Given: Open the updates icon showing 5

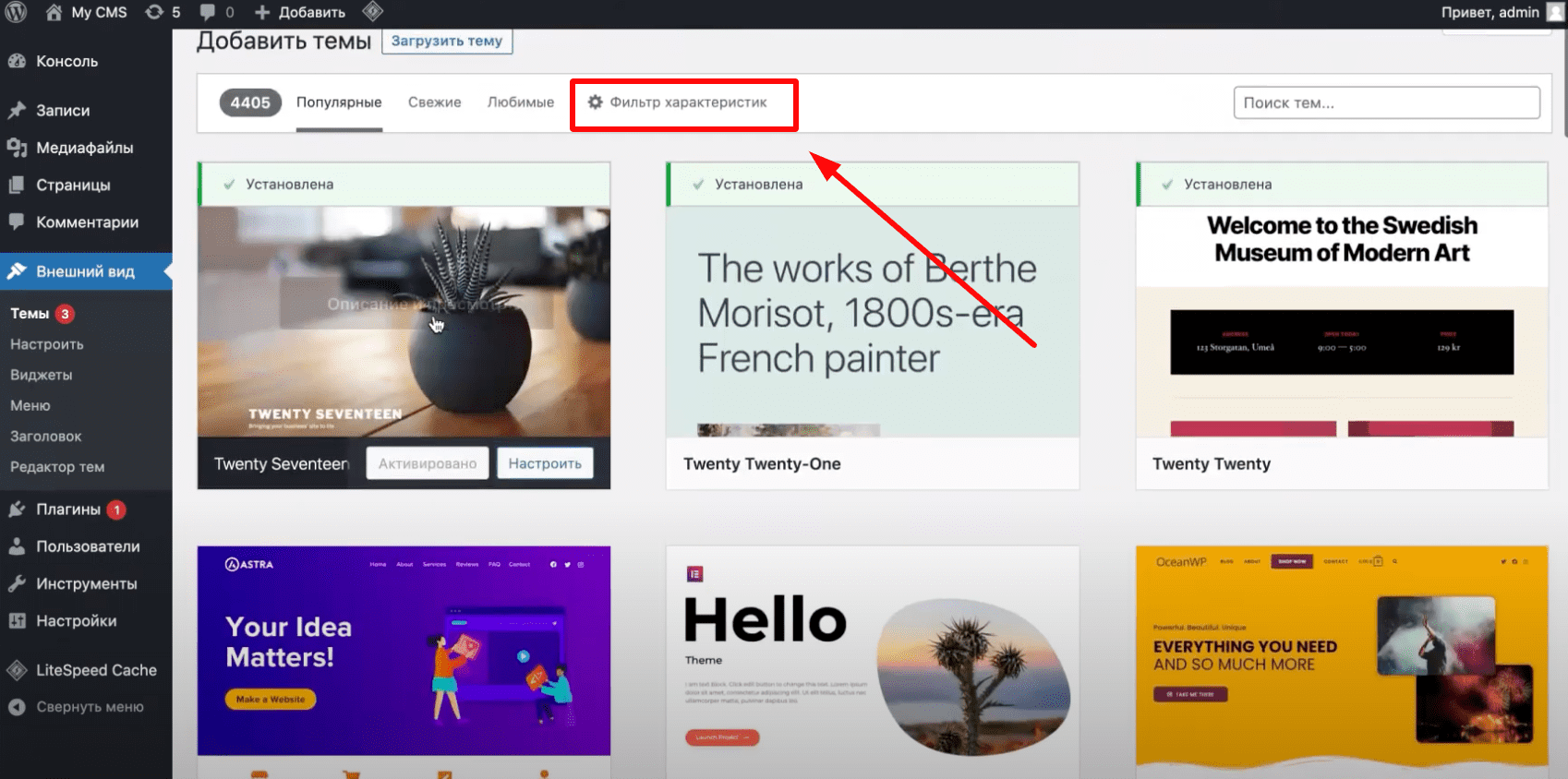Looking at the screenshot, I should (154, 12).
